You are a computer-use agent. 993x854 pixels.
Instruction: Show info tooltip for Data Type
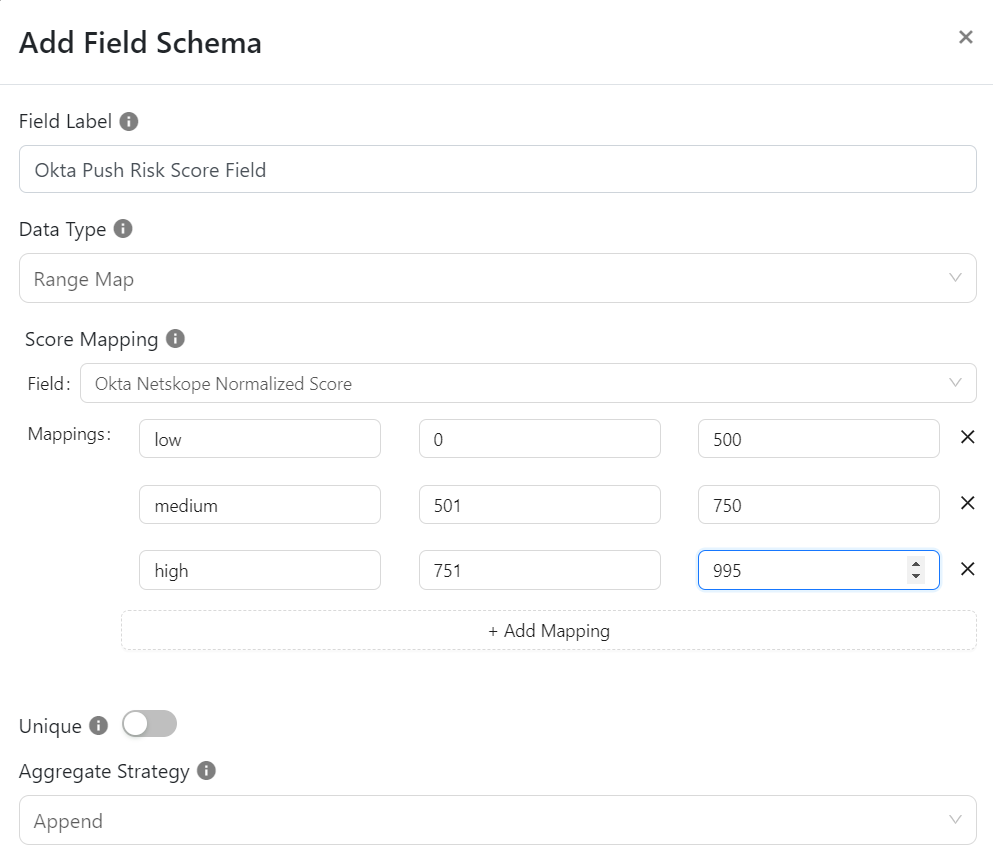[123, 229]
